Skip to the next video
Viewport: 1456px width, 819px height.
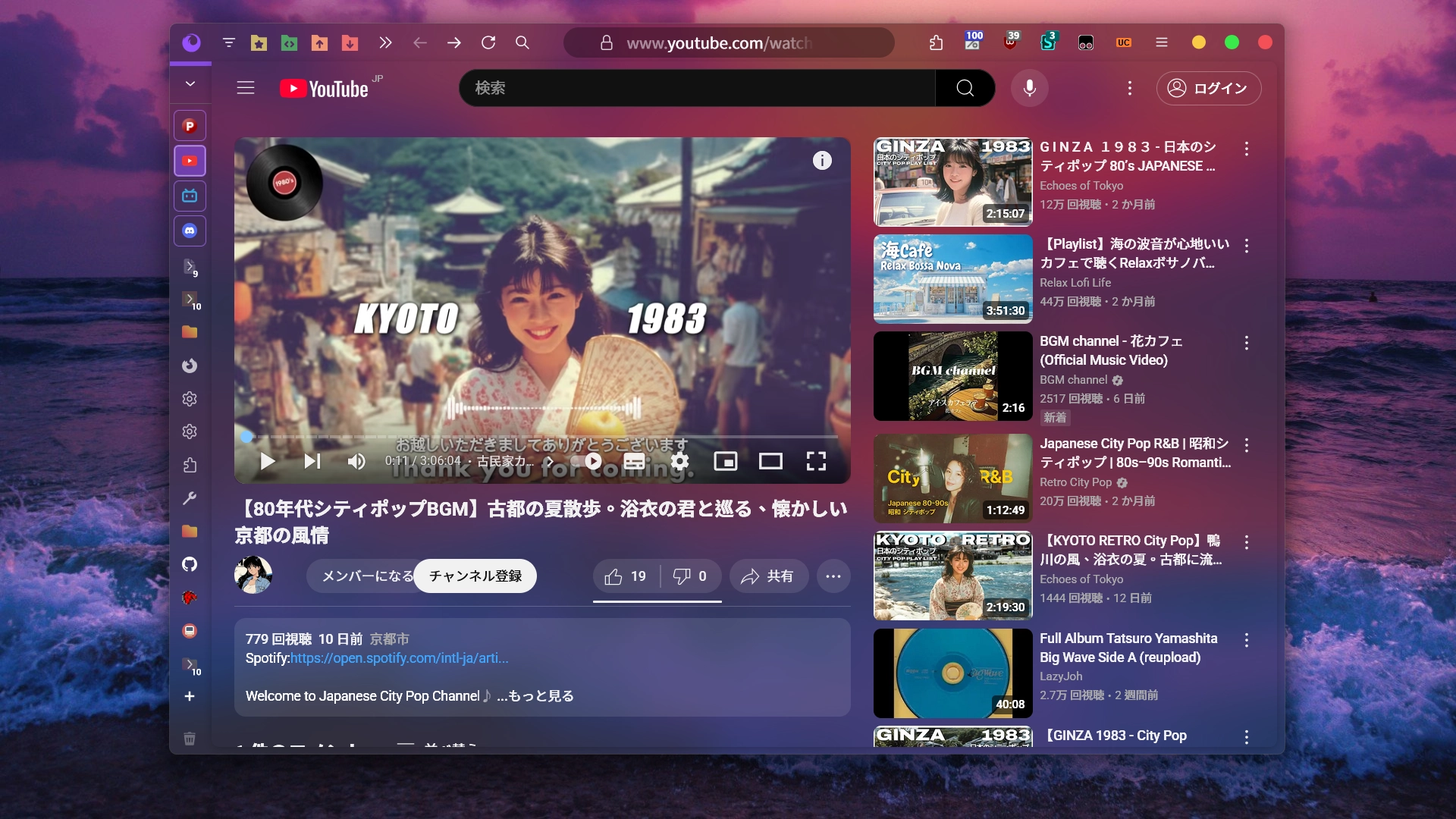coord(312,461)
